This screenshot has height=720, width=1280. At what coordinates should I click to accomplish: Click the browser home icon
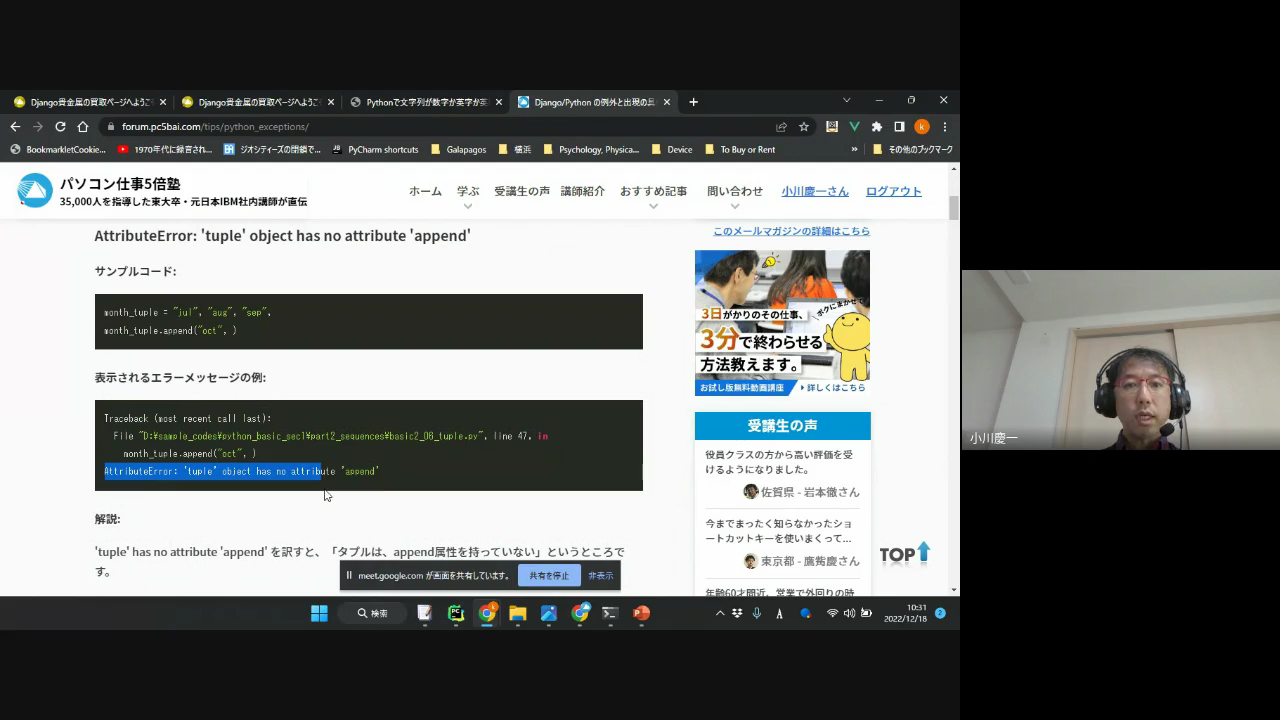coord(83,127)
